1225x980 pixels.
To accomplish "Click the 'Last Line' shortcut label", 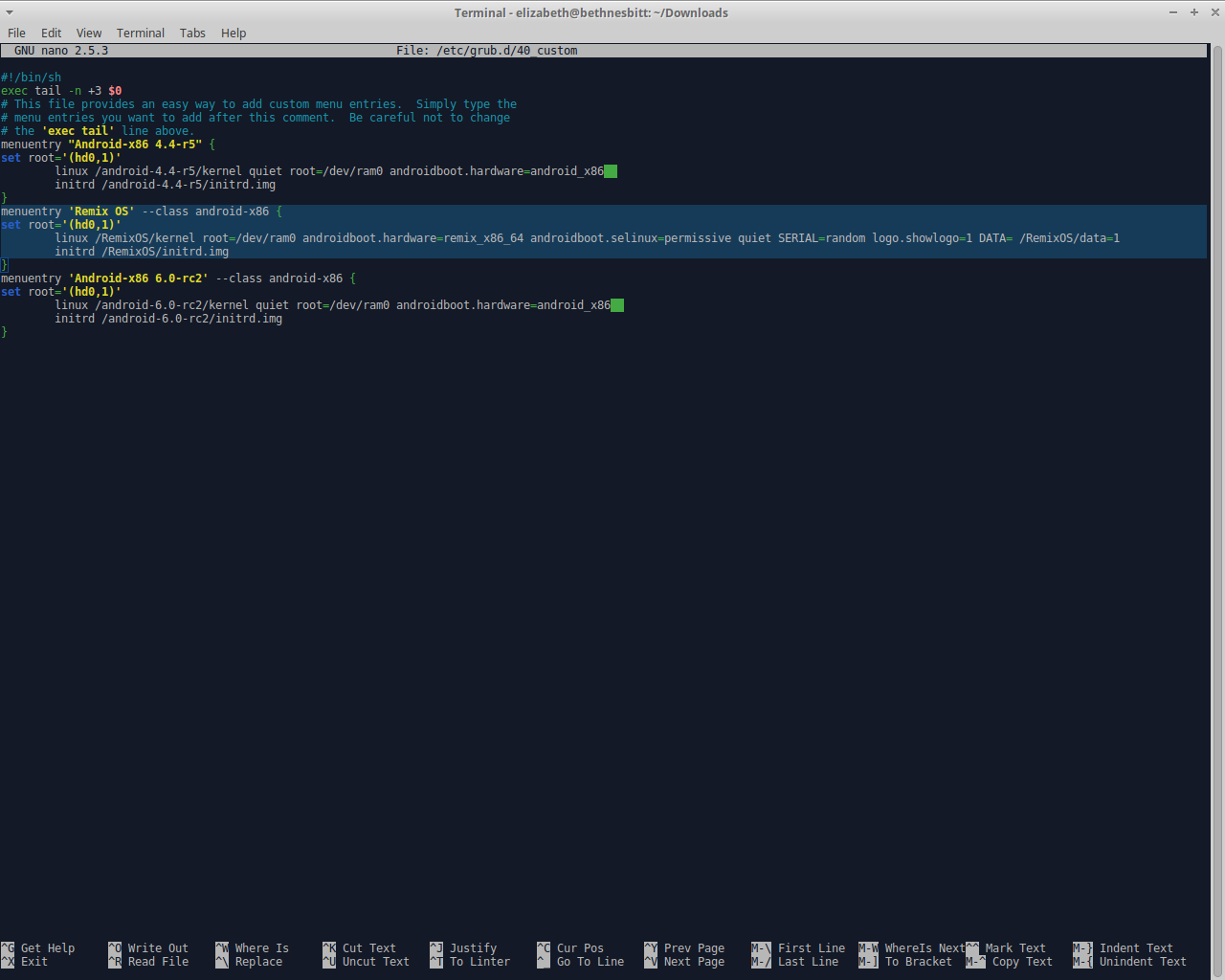I will [x=808, y=962].
